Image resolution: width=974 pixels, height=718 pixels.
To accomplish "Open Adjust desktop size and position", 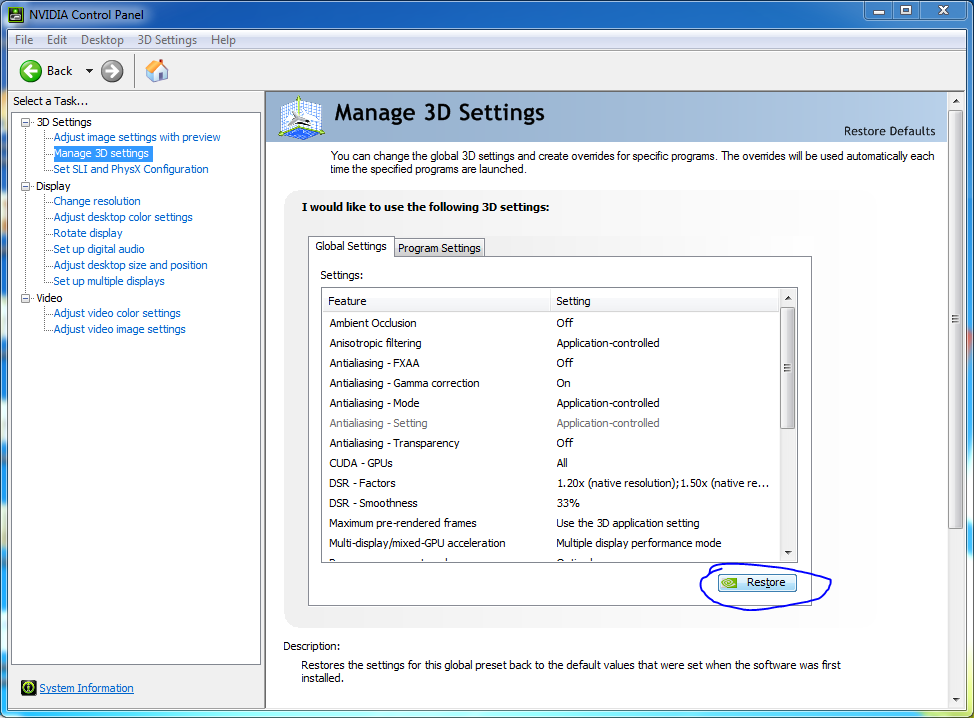I will coord(130,265).
